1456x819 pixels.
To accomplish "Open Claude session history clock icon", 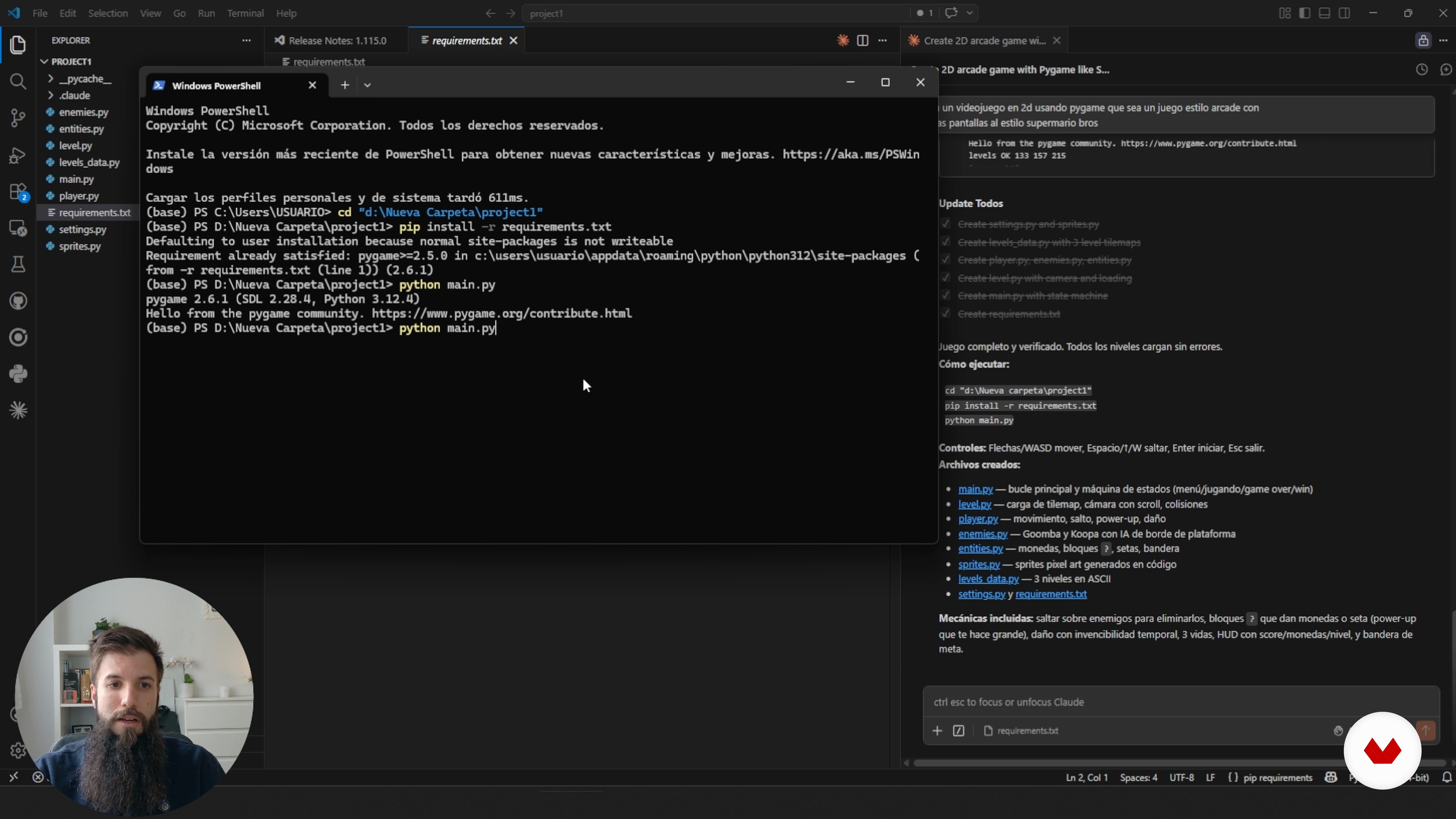I will 1421,69.
